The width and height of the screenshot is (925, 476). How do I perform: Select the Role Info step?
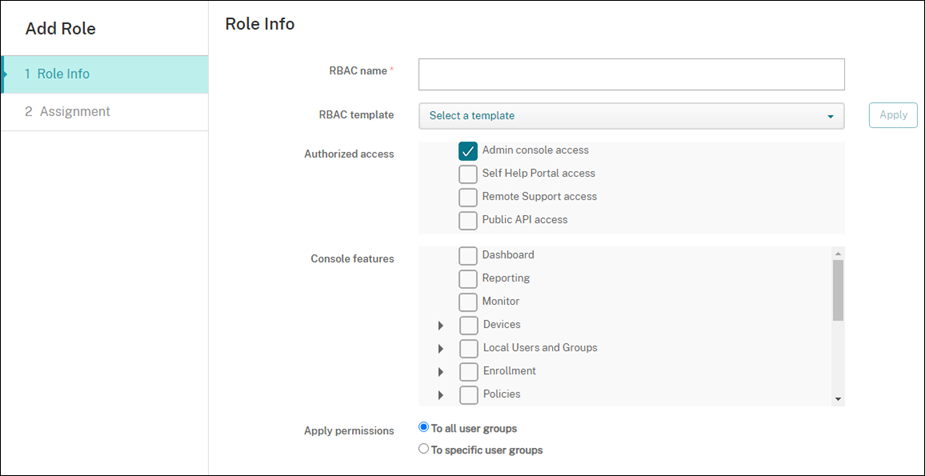[63, 74]
